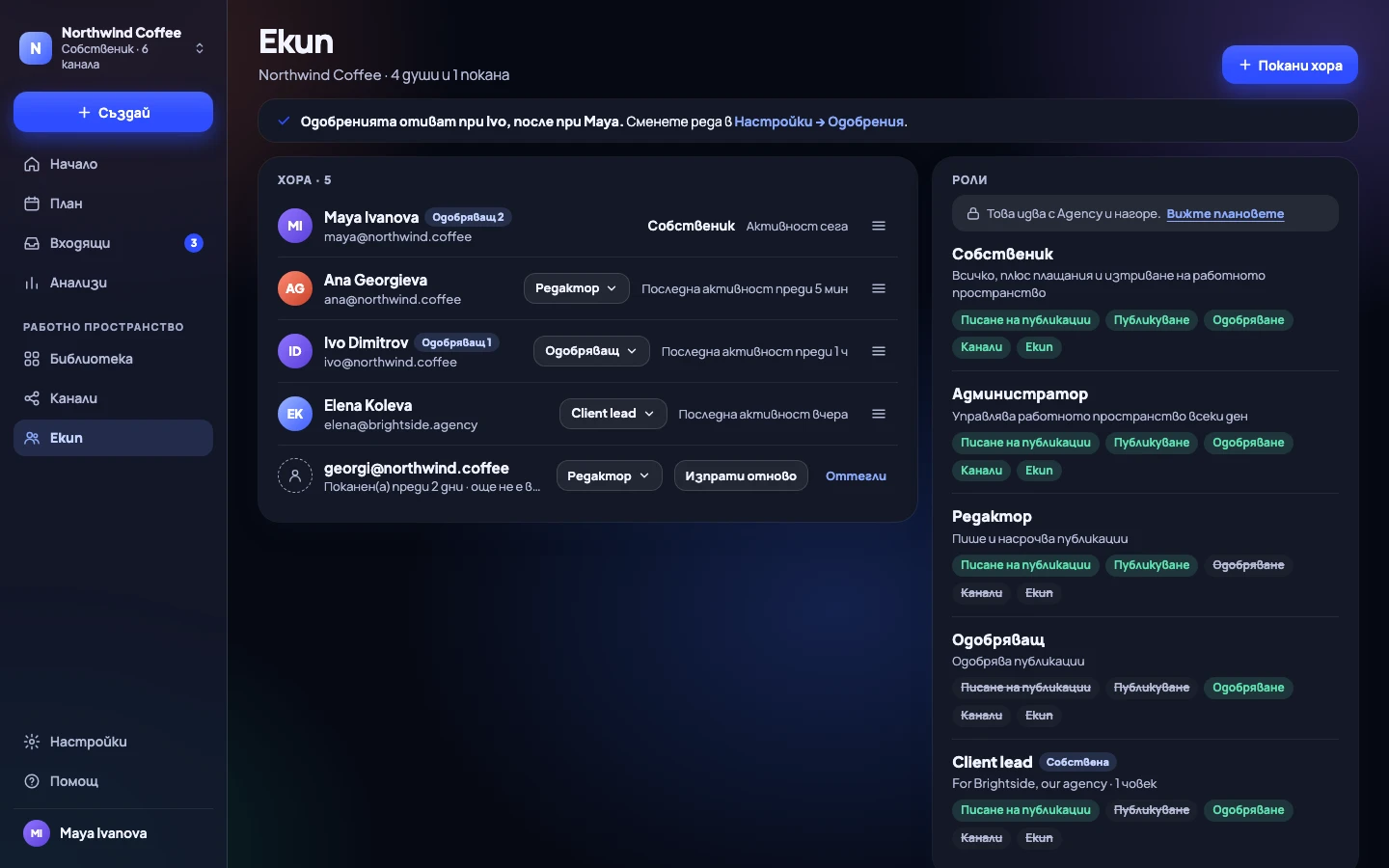Expand the workspace switcher chevrons

pos(200,48)
